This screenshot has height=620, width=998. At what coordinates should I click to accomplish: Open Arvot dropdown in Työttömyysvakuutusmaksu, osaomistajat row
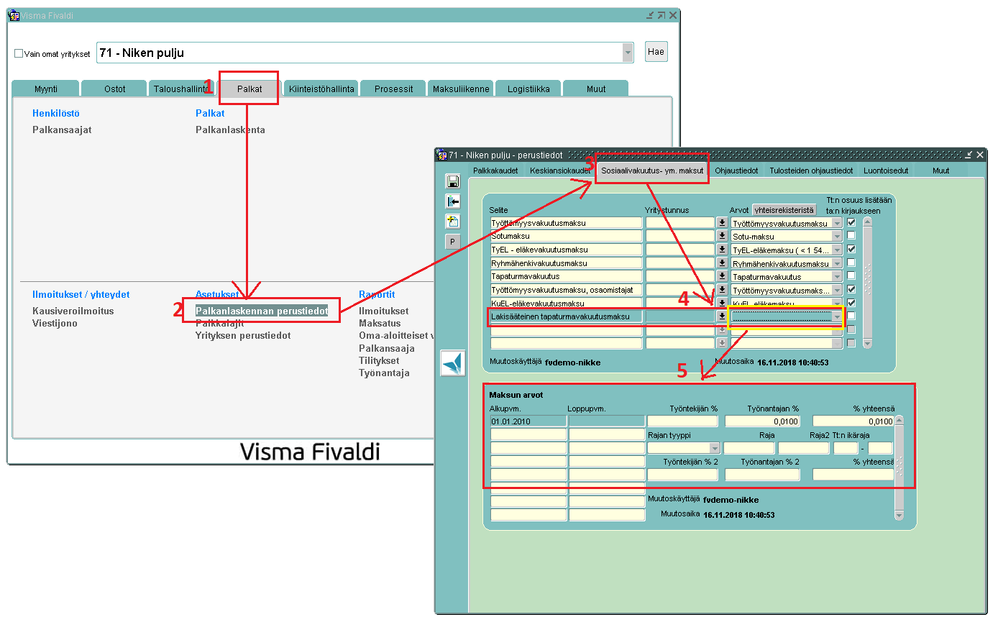coord(837,290)
